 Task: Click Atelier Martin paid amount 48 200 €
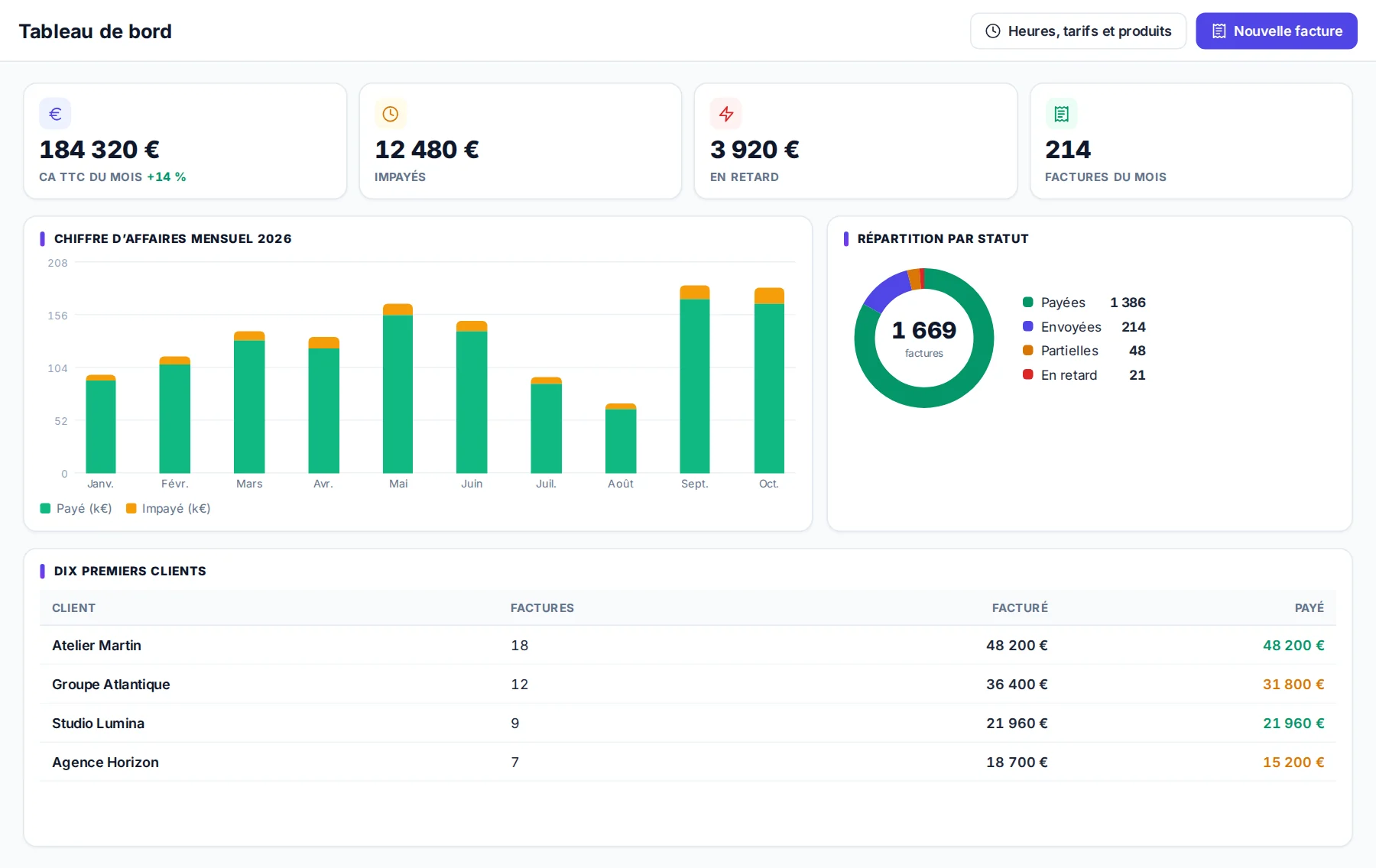coord(1293,646)
